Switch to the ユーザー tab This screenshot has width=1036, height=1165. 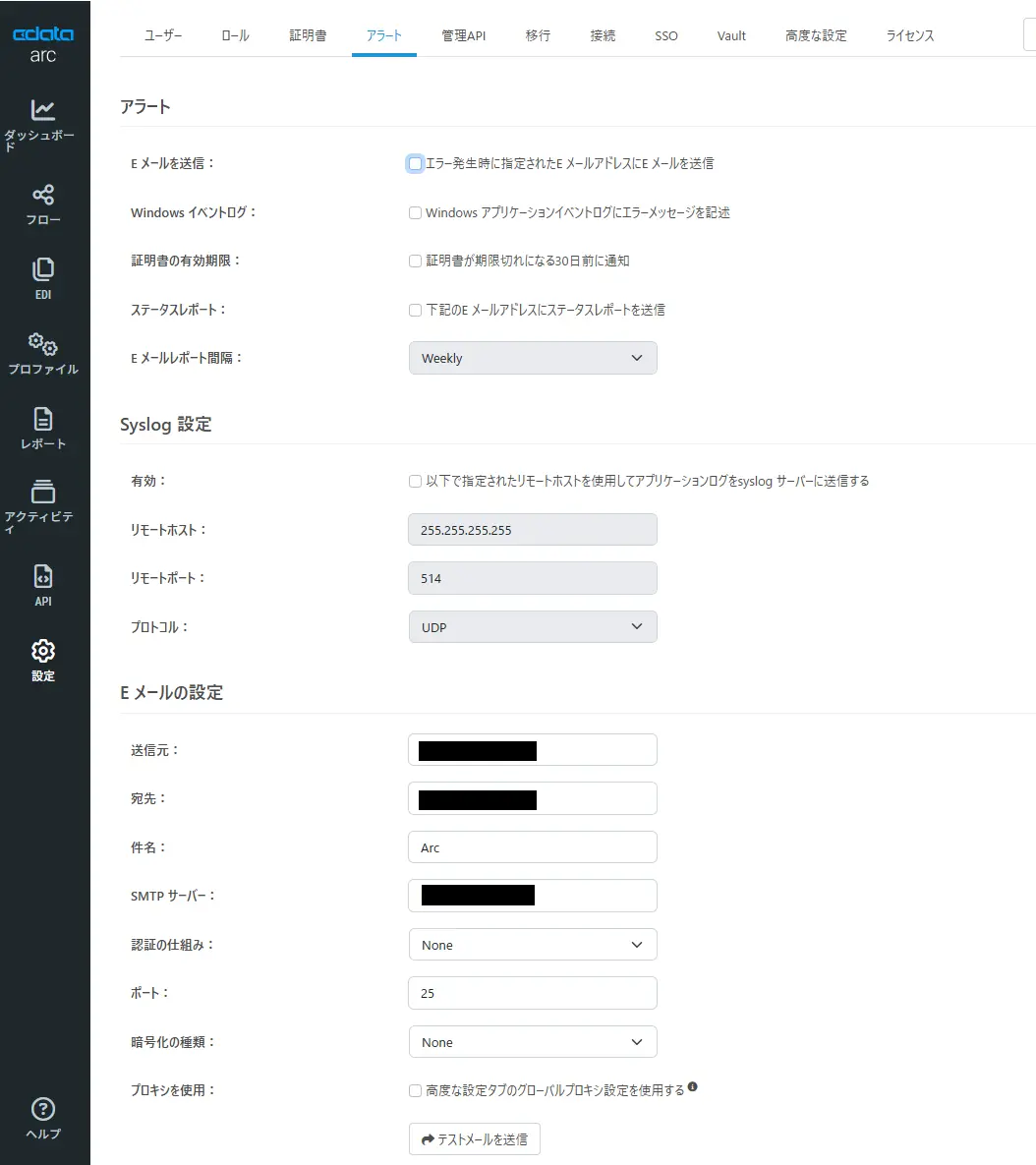[163, 35]
